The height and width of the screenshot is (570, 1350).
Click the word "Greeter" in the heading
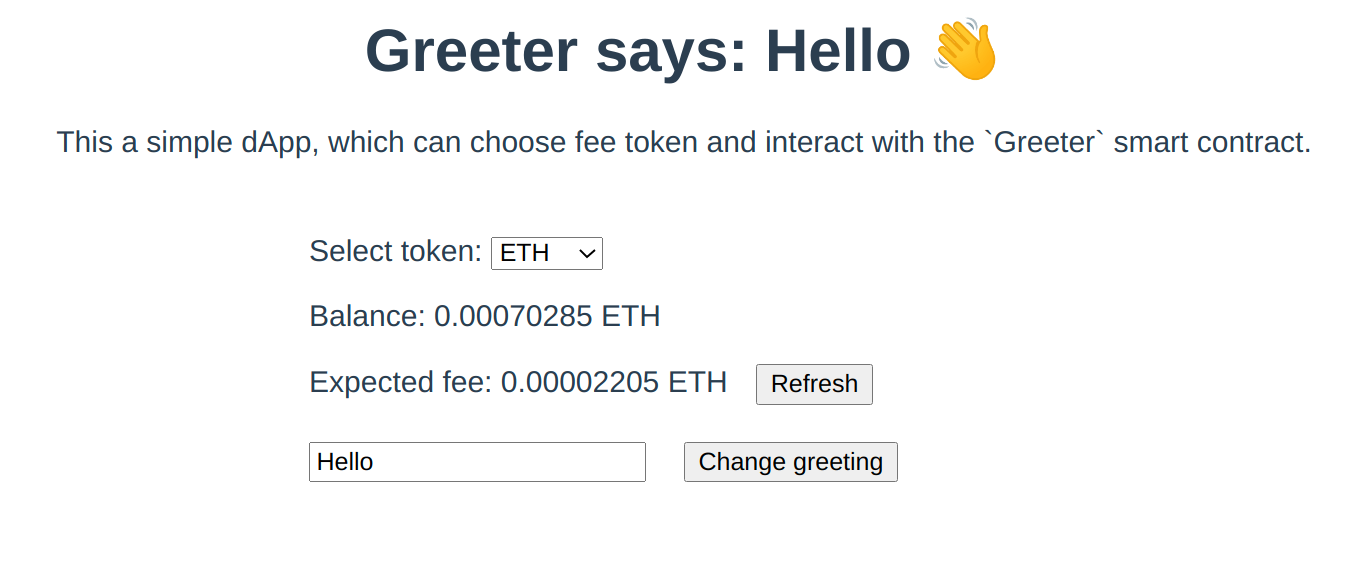471,52
